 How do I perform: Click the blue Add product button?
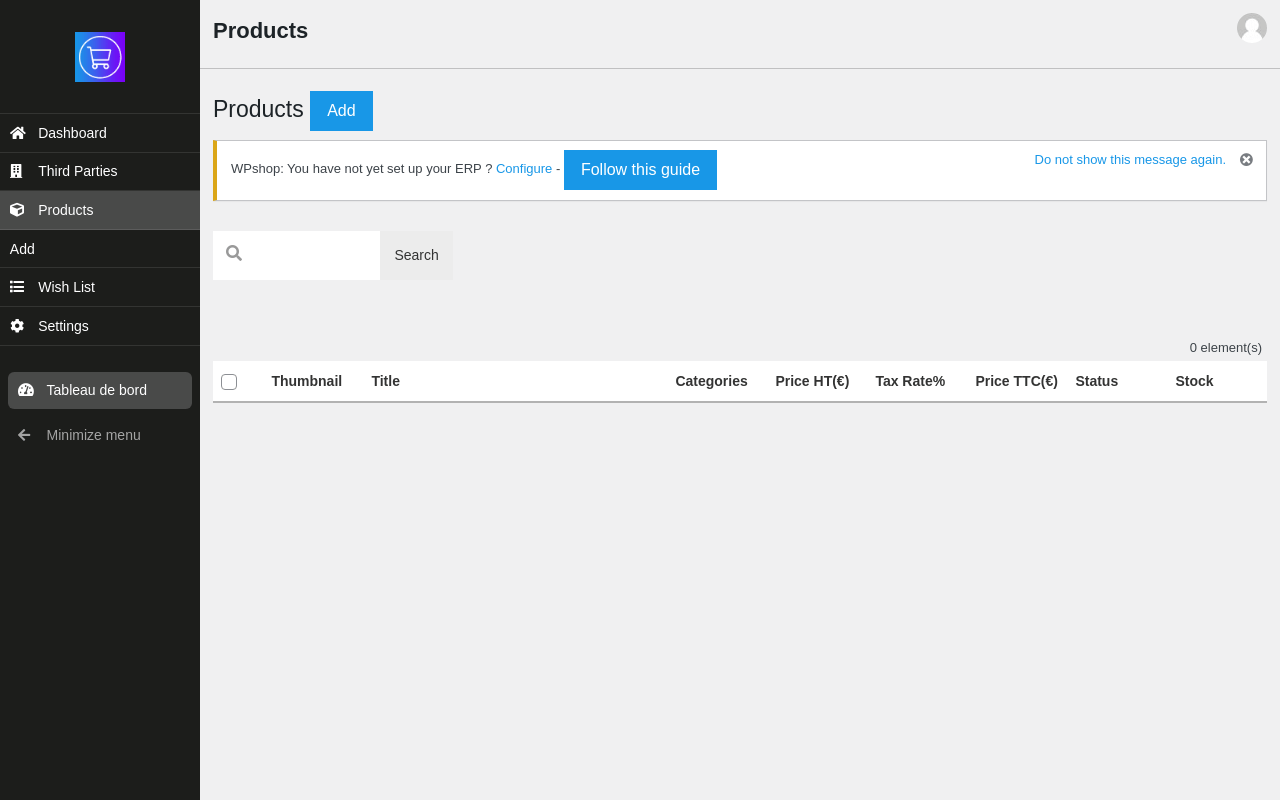click(341, 111)
